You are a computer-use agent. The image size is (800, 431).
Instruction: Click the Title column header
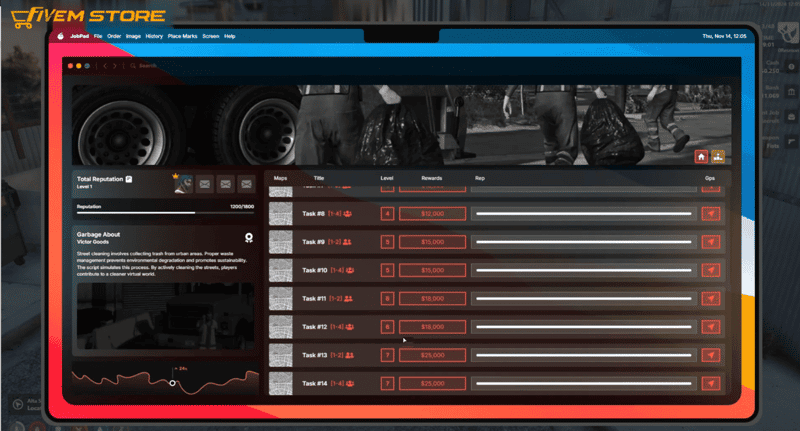319,178
